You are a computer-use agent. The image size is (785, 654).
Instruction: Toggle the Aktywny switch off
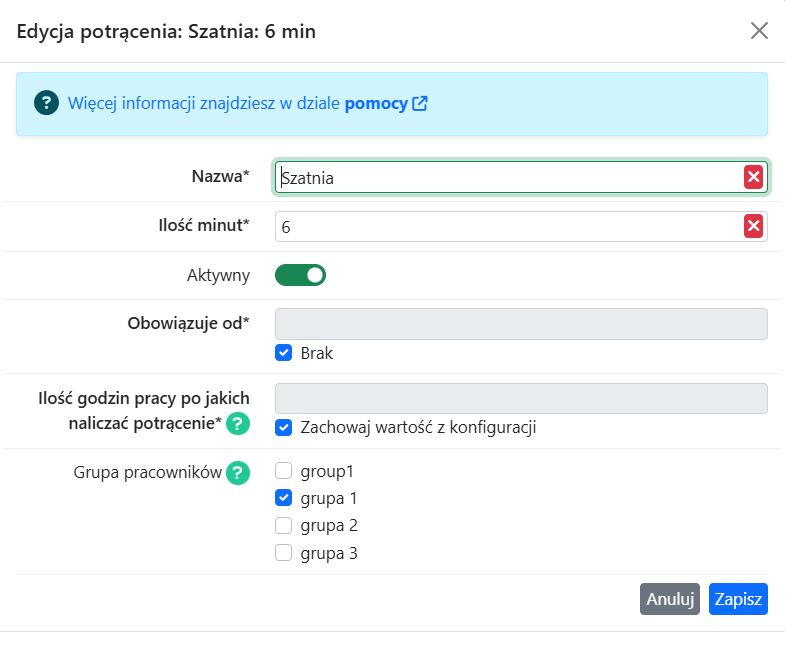[300, 275]
